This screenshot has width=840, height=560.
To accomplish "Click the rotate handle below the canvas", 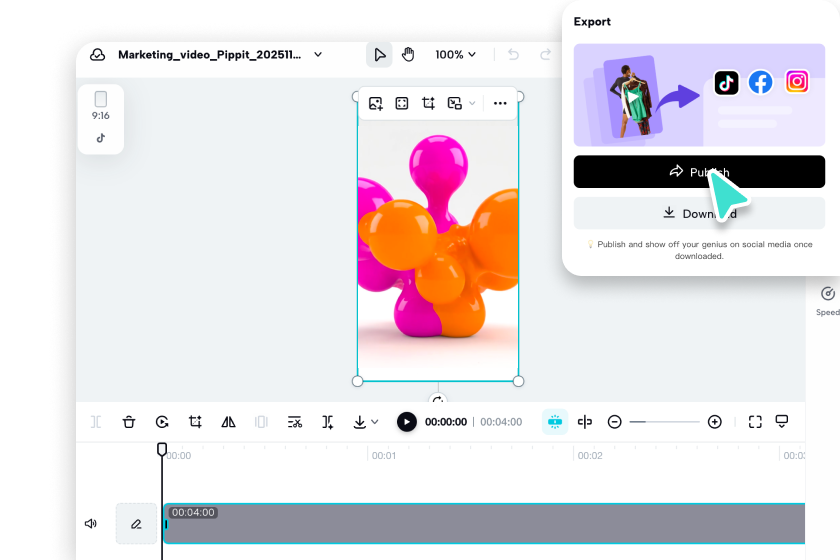I will coord(438,400).
